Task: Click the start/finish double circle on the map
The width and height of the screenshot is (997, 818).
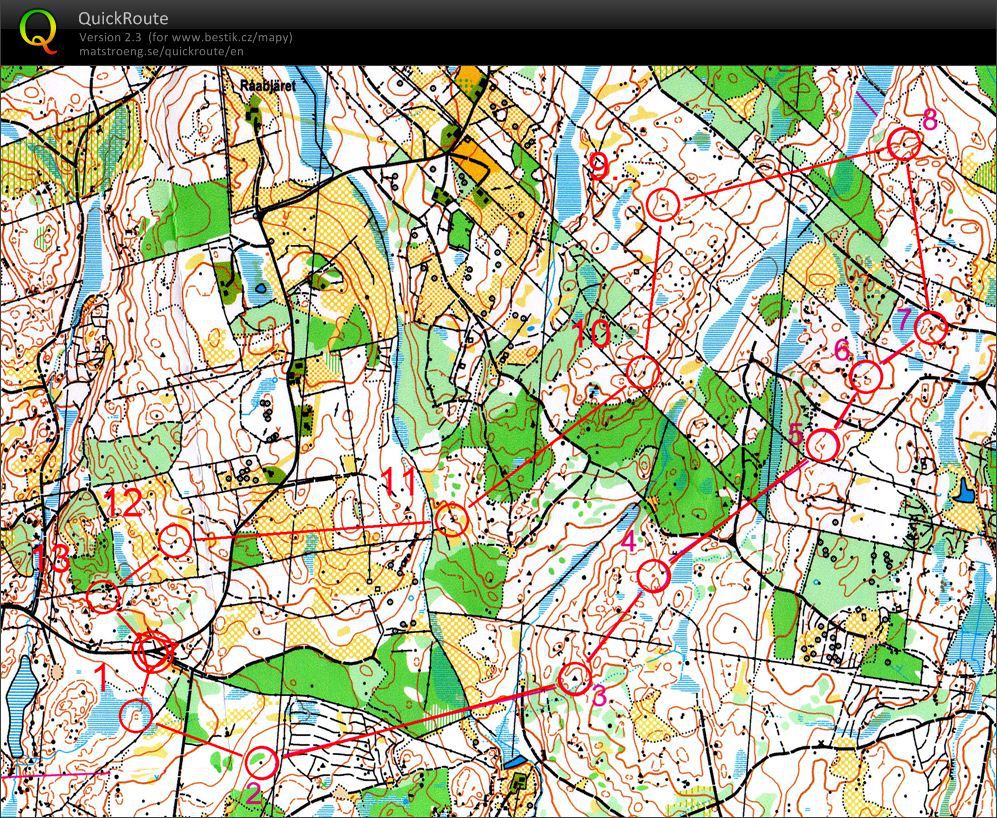Action: 153,653
